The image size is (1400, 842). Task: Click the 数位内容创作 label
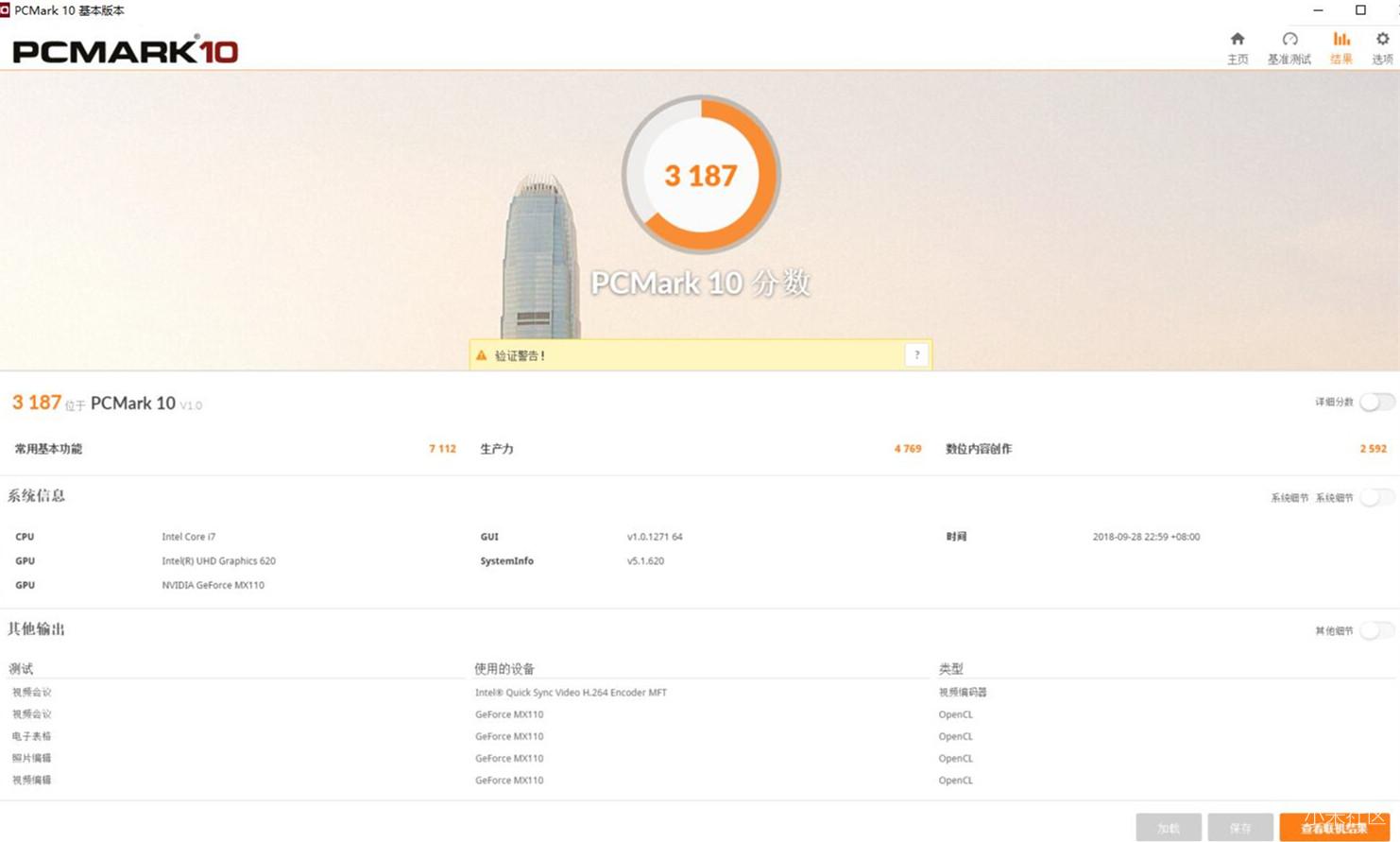point(979,449)
